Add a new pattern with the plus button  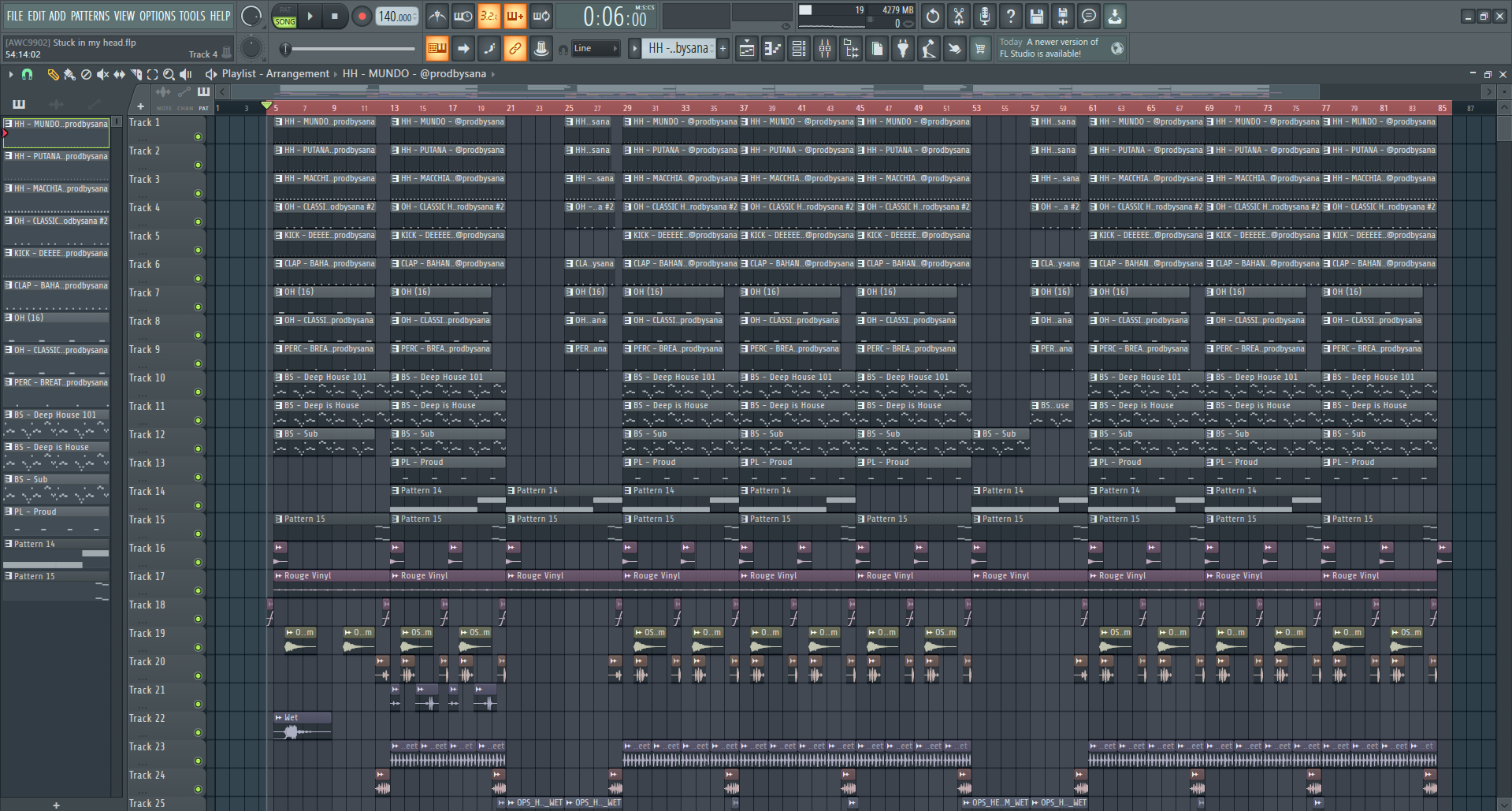pos(723,49)
